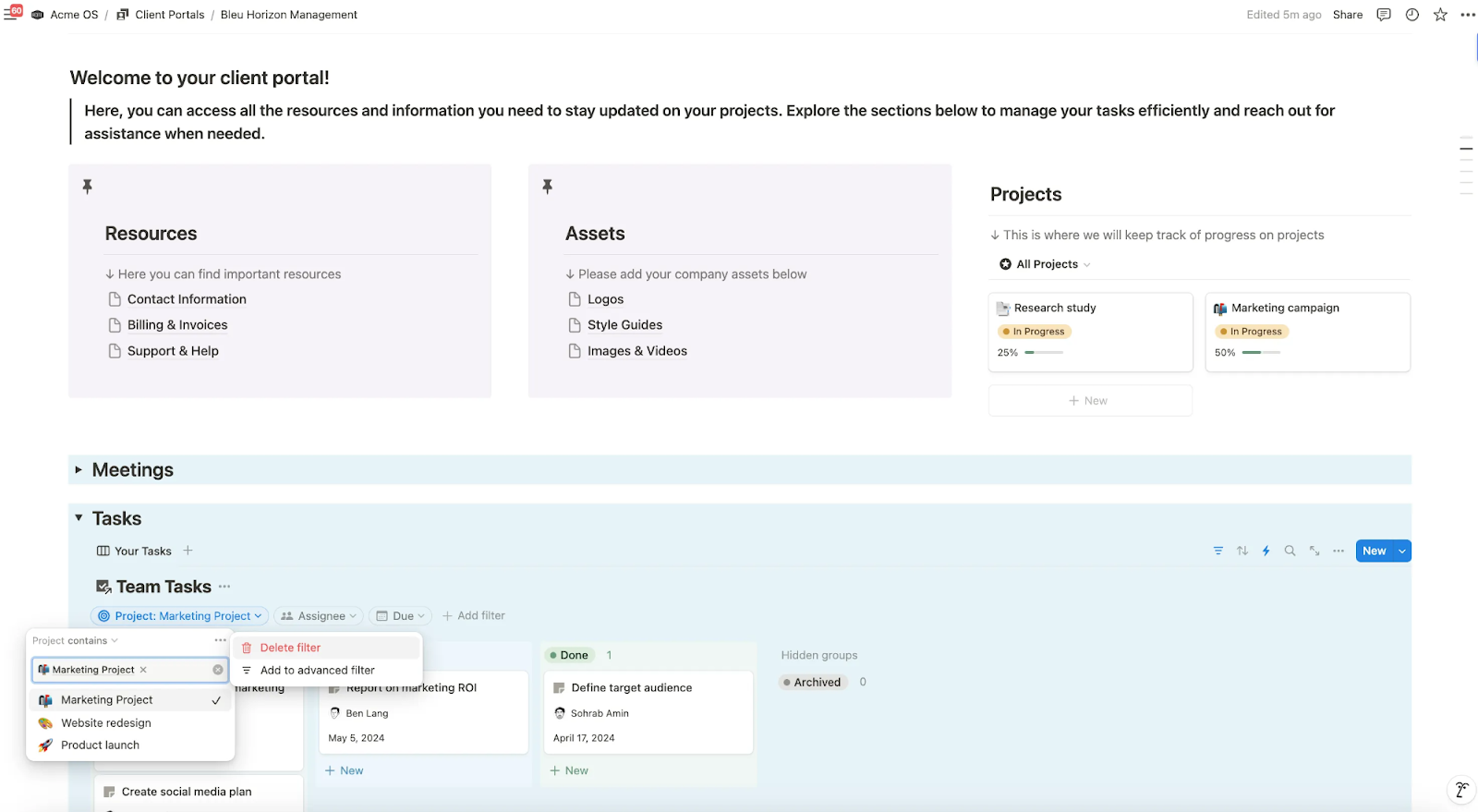Screen dimensions: 1478x812
Task: Click + New under the Done column
Action: tap(569, 770)
